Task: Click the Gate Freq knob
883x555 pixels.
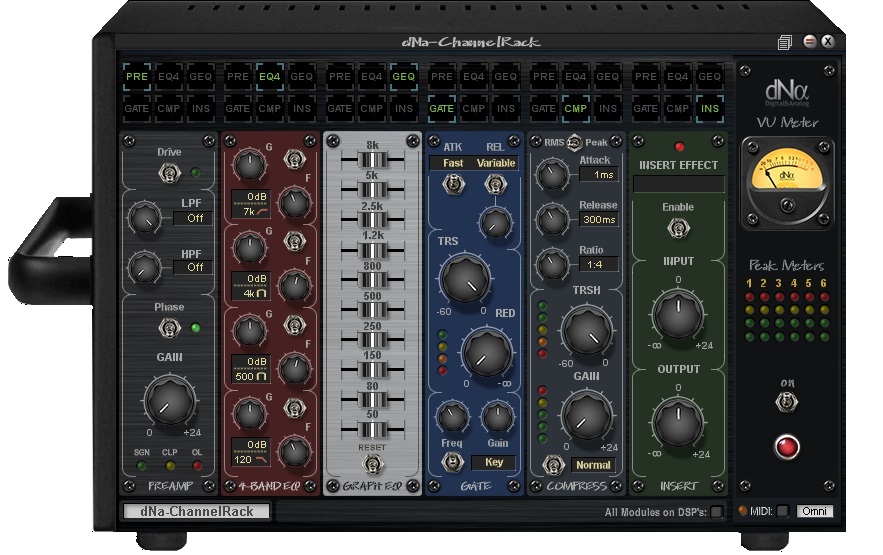Action: 452,418
